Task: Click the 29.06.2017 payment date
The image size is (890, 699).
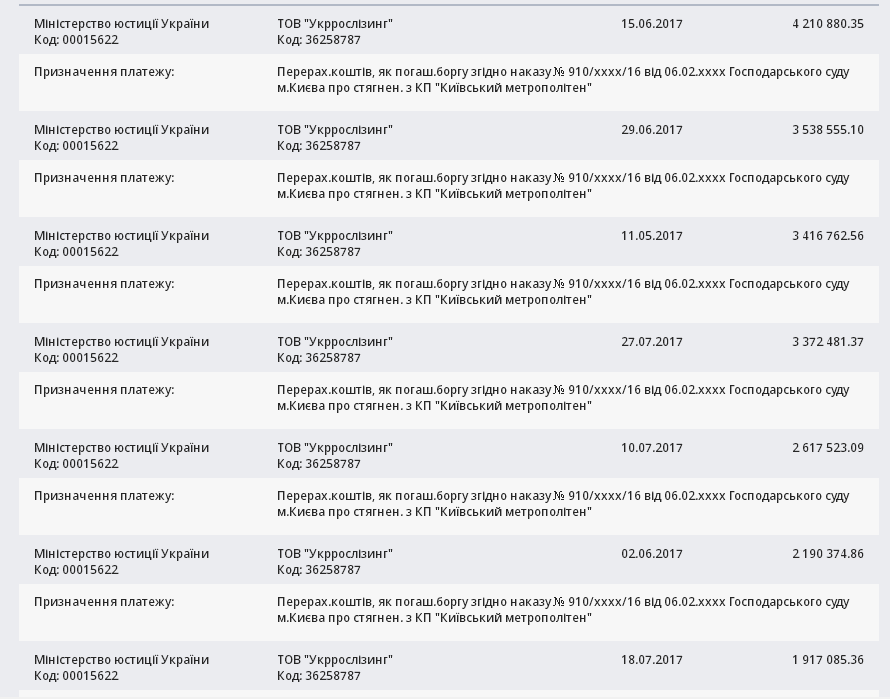Action: point(651,130)
